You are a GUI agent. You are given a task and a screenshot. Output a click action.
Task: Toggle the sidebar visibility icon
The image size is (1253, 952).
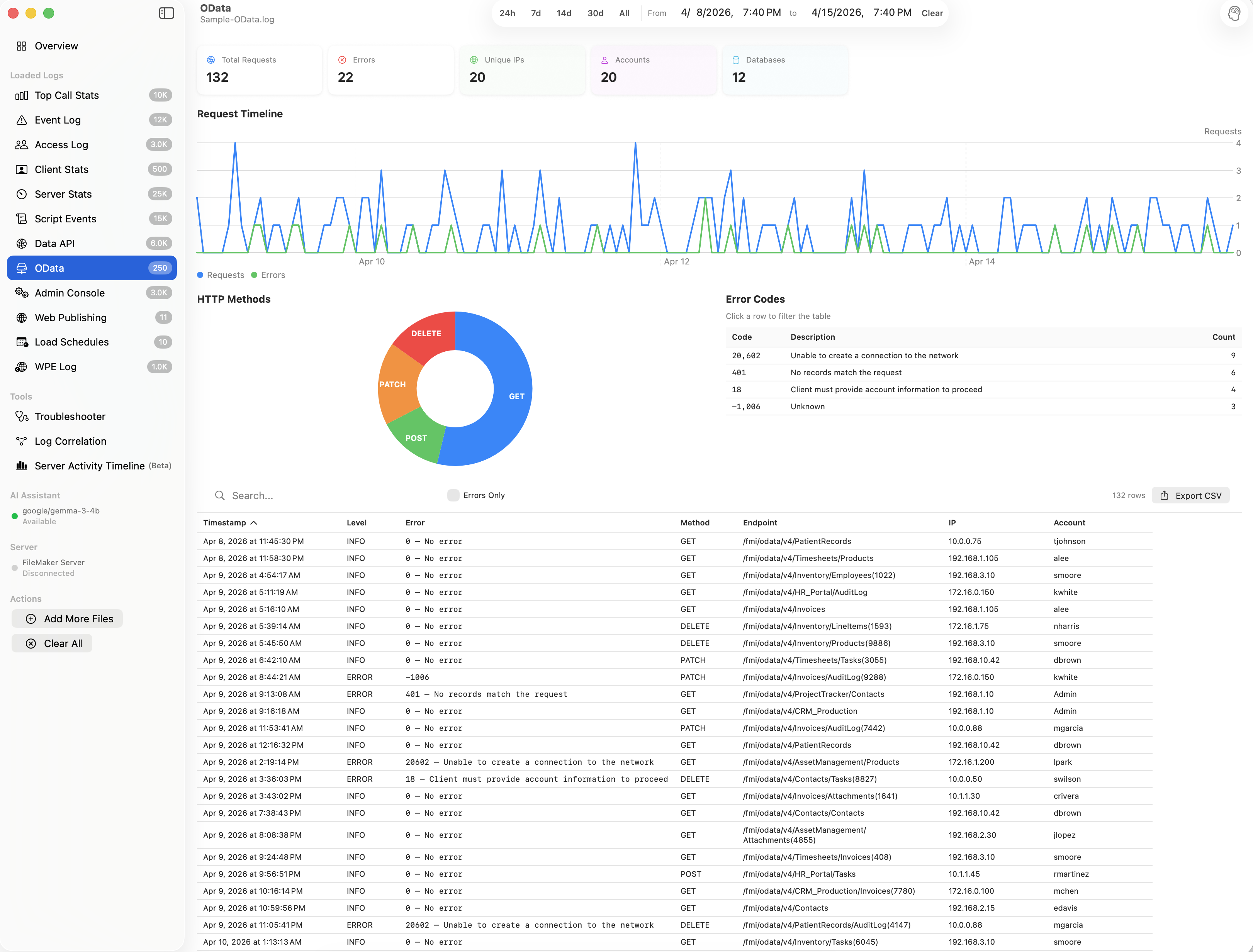(x=166, y=13)
